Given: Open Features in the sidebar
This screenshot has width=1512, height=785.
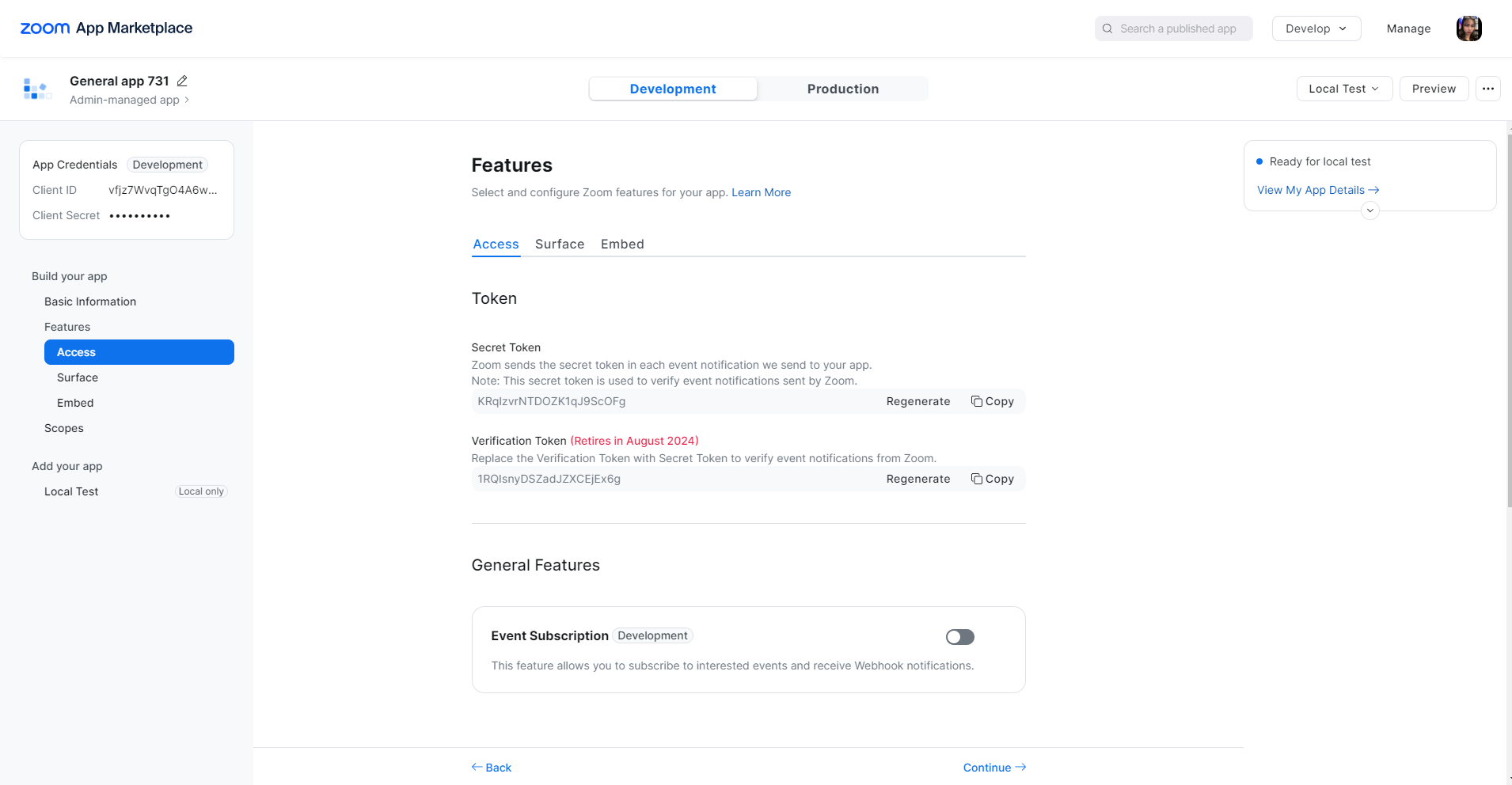Looking at the screenshot, I should 67,327.
